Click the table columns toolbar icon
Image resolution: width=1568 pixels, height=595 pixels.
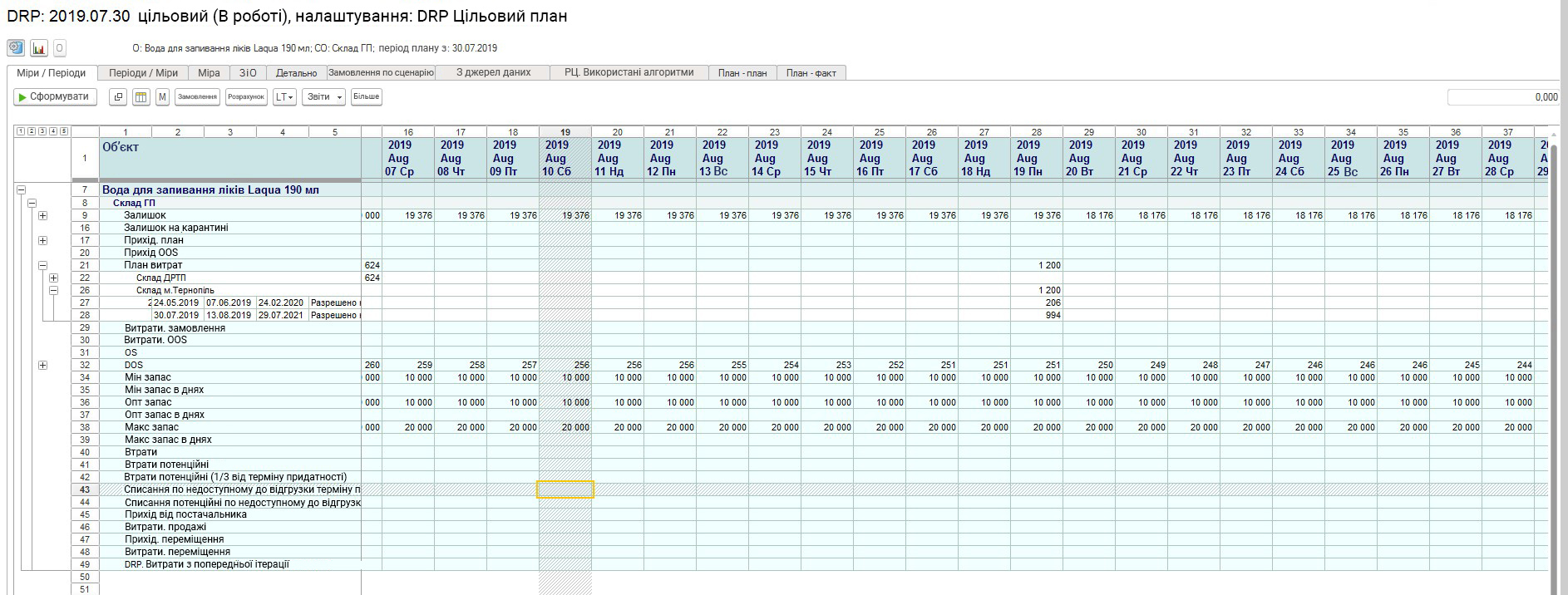click(x=141, y=97)
